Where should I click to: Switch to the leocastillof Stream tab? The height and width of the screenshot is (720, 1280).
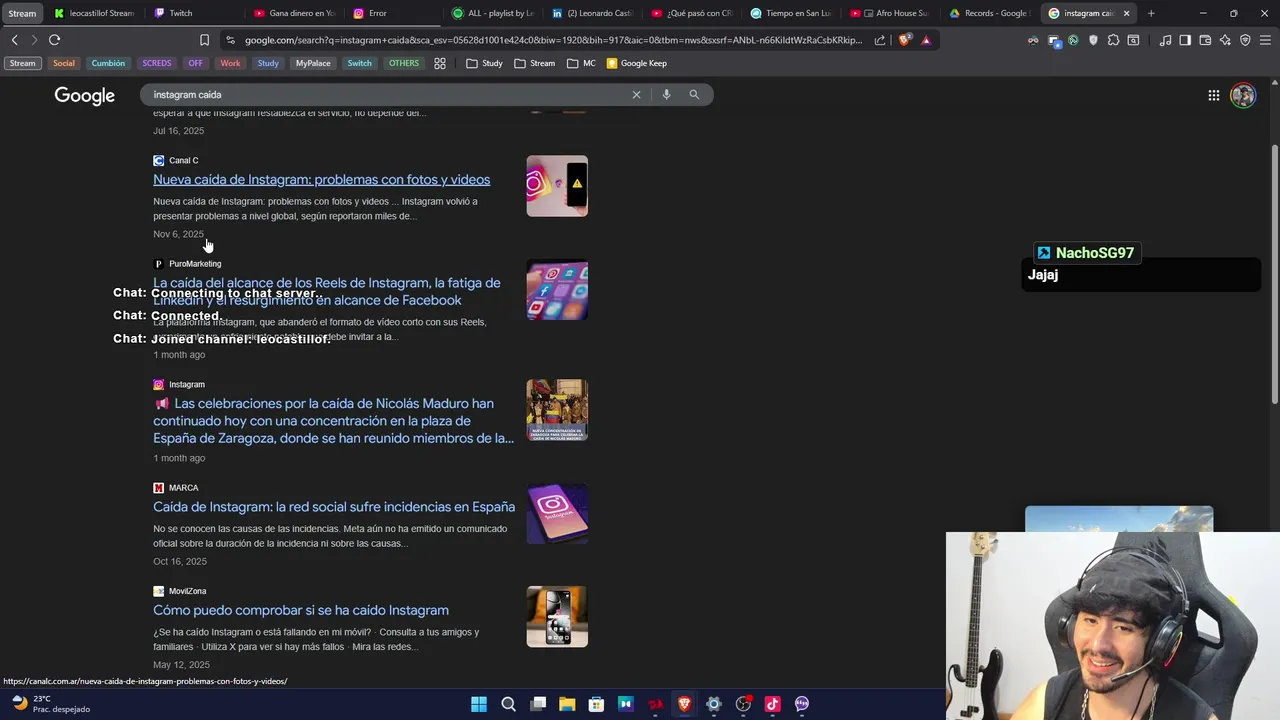tap(93, 13)
